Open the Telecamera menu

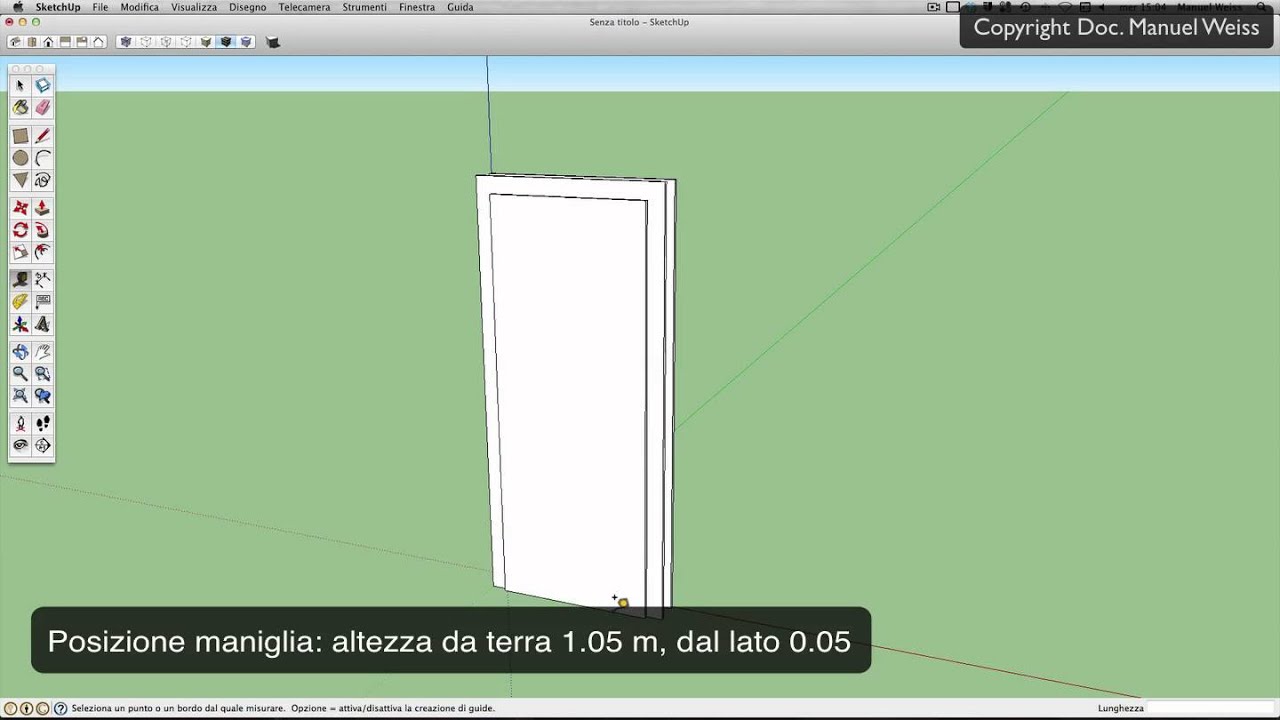click(304, 7)
